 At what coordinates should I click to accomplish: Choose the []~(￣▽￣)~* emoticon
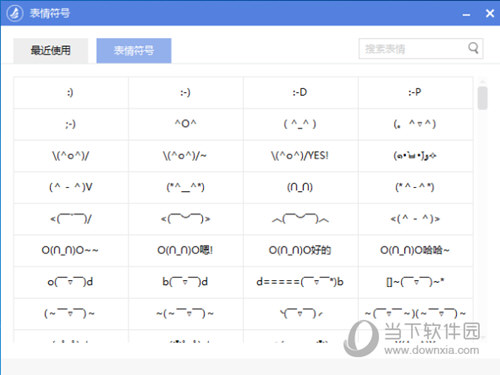click(x=415, y=282)
